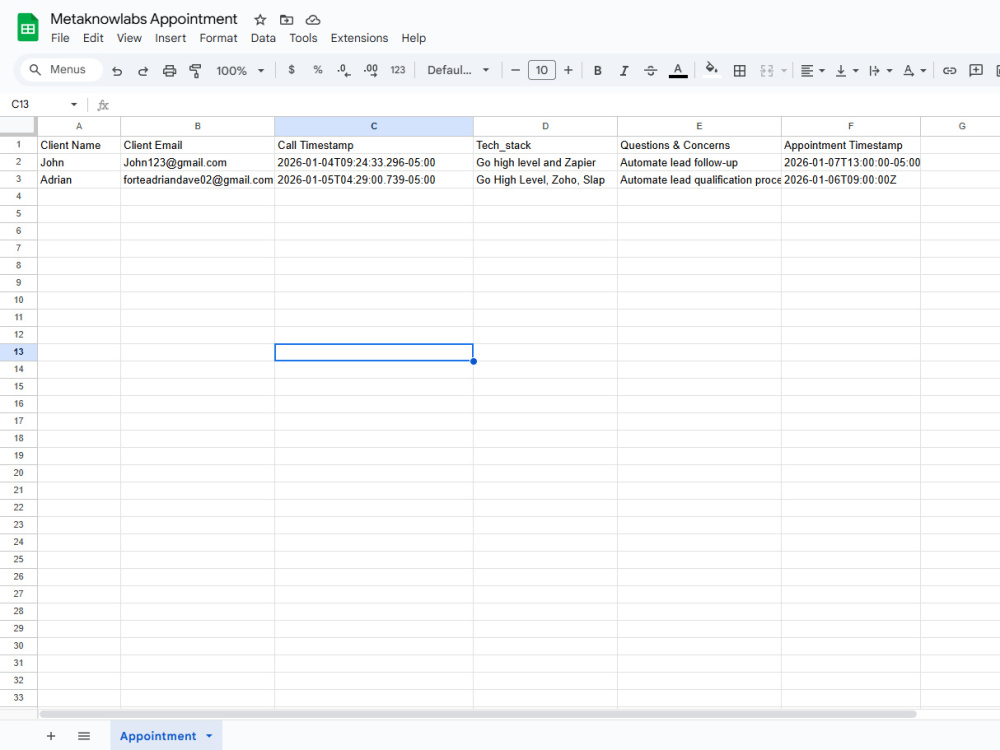This screenshot has width=1000, height=750.
Task: Click the select all corner box
Action: click(18, 126)
